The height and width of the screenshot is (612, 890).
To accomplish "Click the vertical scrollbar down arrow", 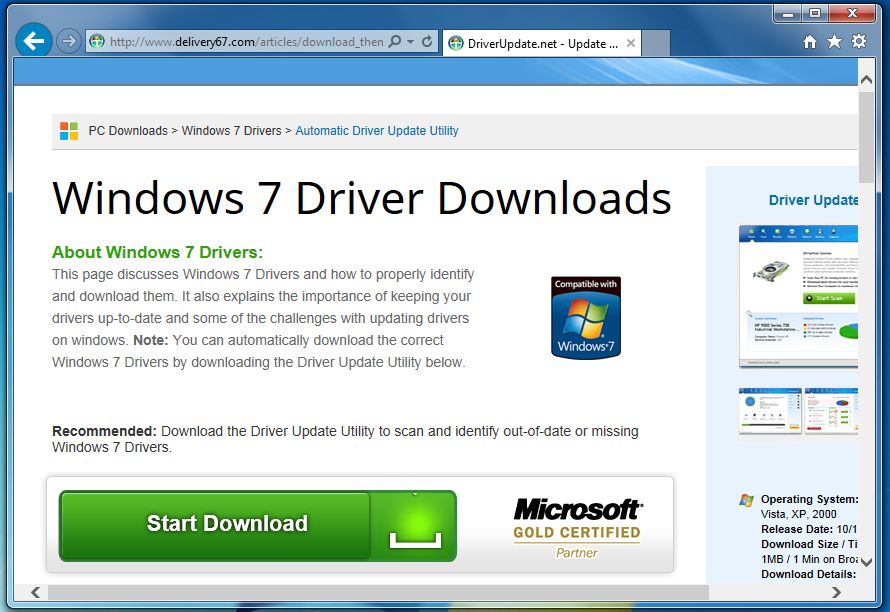I will (x=866, y=562).
